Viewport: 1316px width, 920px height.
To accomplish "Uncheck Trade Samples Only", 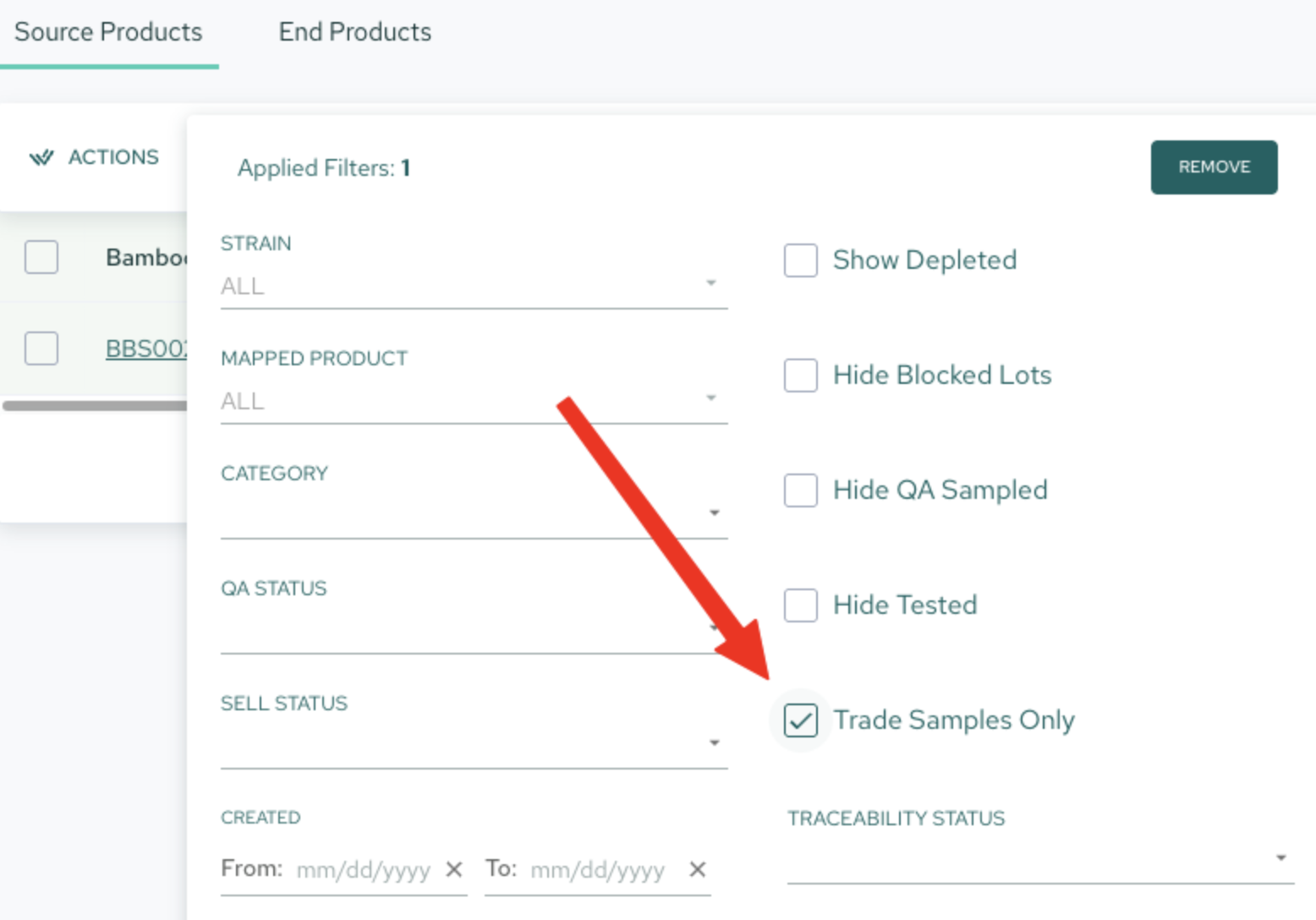I will [x=800, y=720].
